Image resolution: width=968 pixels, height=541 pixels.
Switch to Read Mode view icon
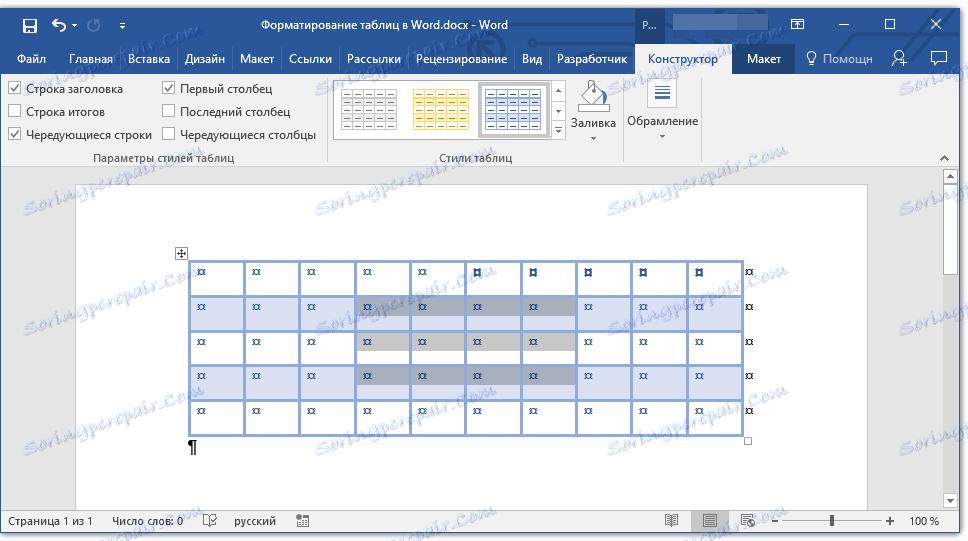coord(672,521)
